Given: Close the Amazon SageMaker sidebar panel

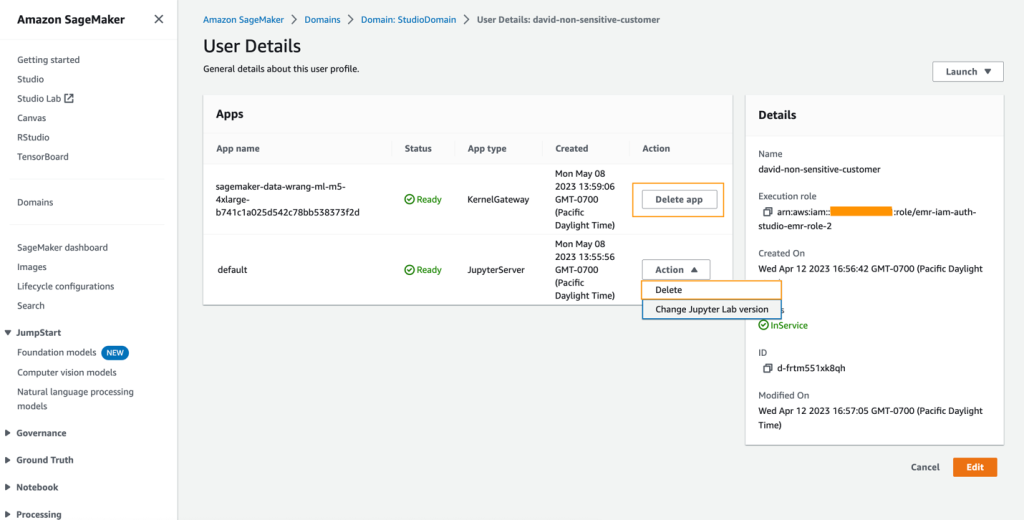Looking at the screenshot, I should [159, 19].
